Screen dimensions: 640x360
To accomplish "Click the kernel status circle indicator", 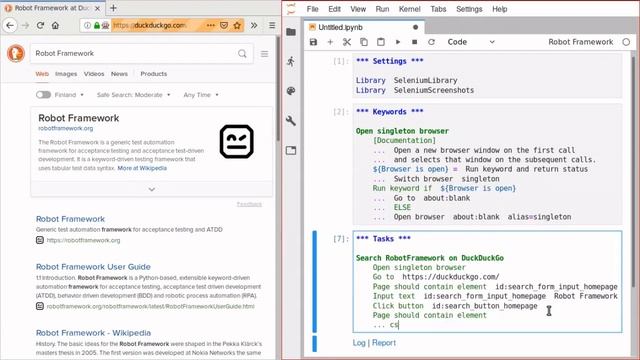I will pyautogui.click(x=626, y=42).
